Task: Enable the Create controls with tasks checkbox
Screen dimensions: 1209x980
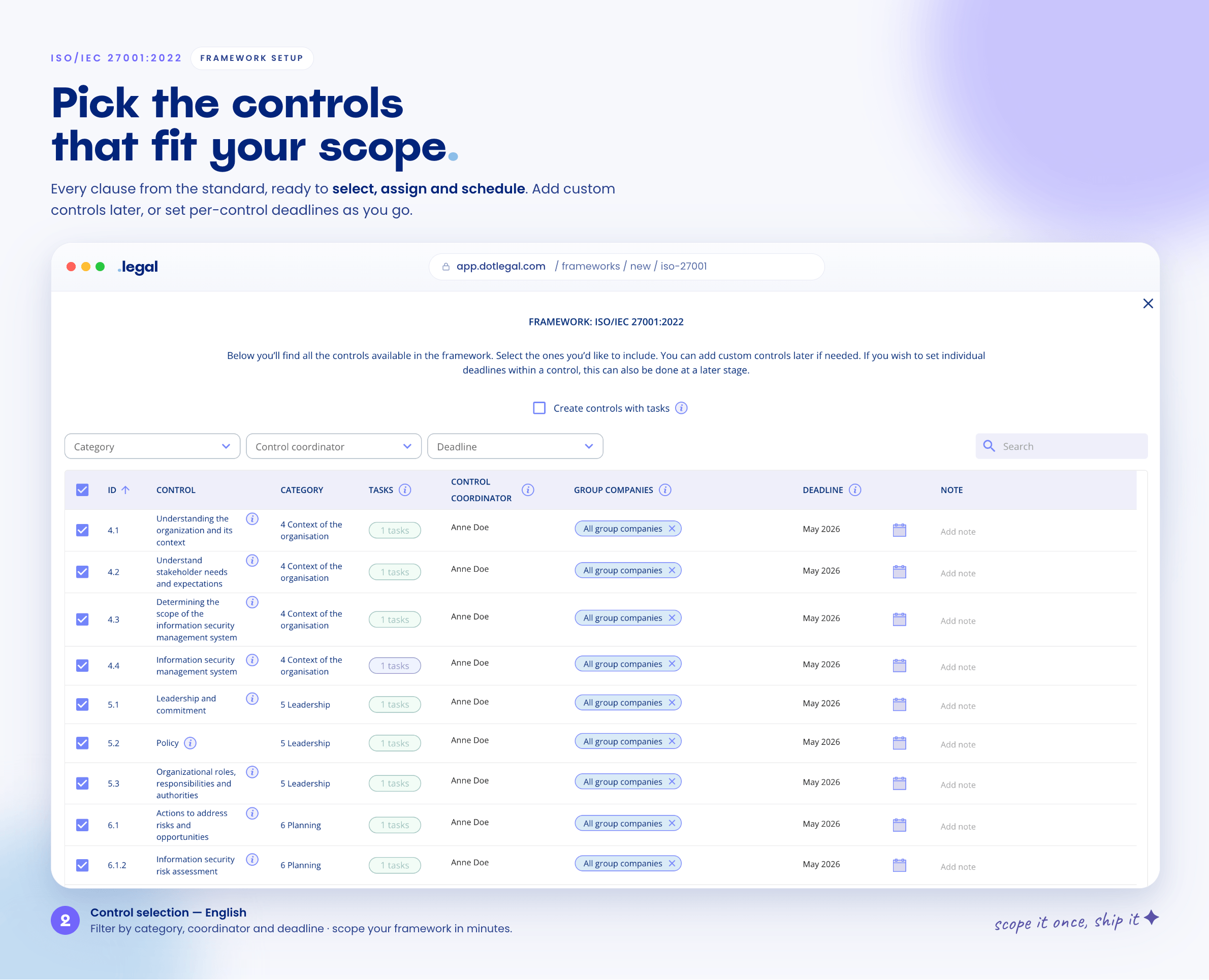Action: (x=539, y=408)
